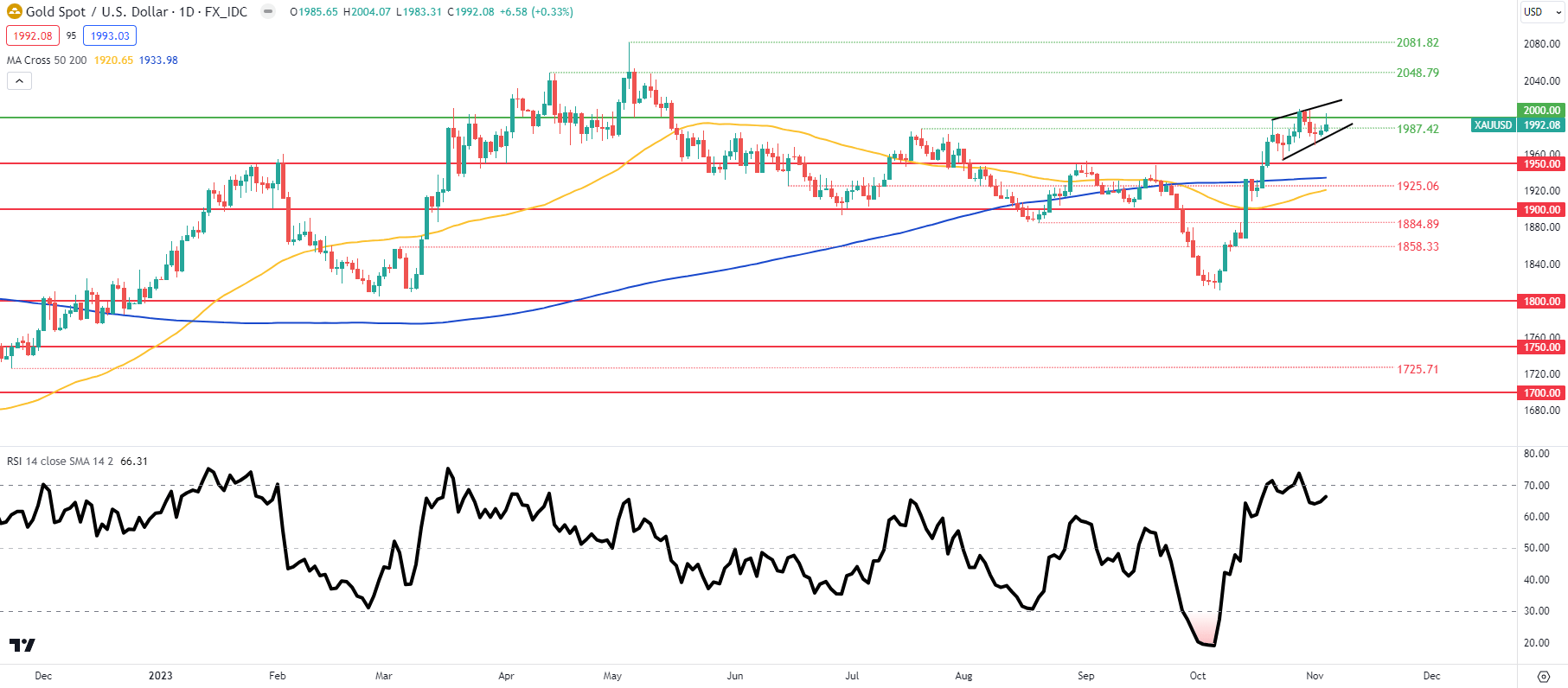This screenshot has width=1568, height=688.
Task: Click the red sell price 1992.08 button
Action: tap(33, 36)
